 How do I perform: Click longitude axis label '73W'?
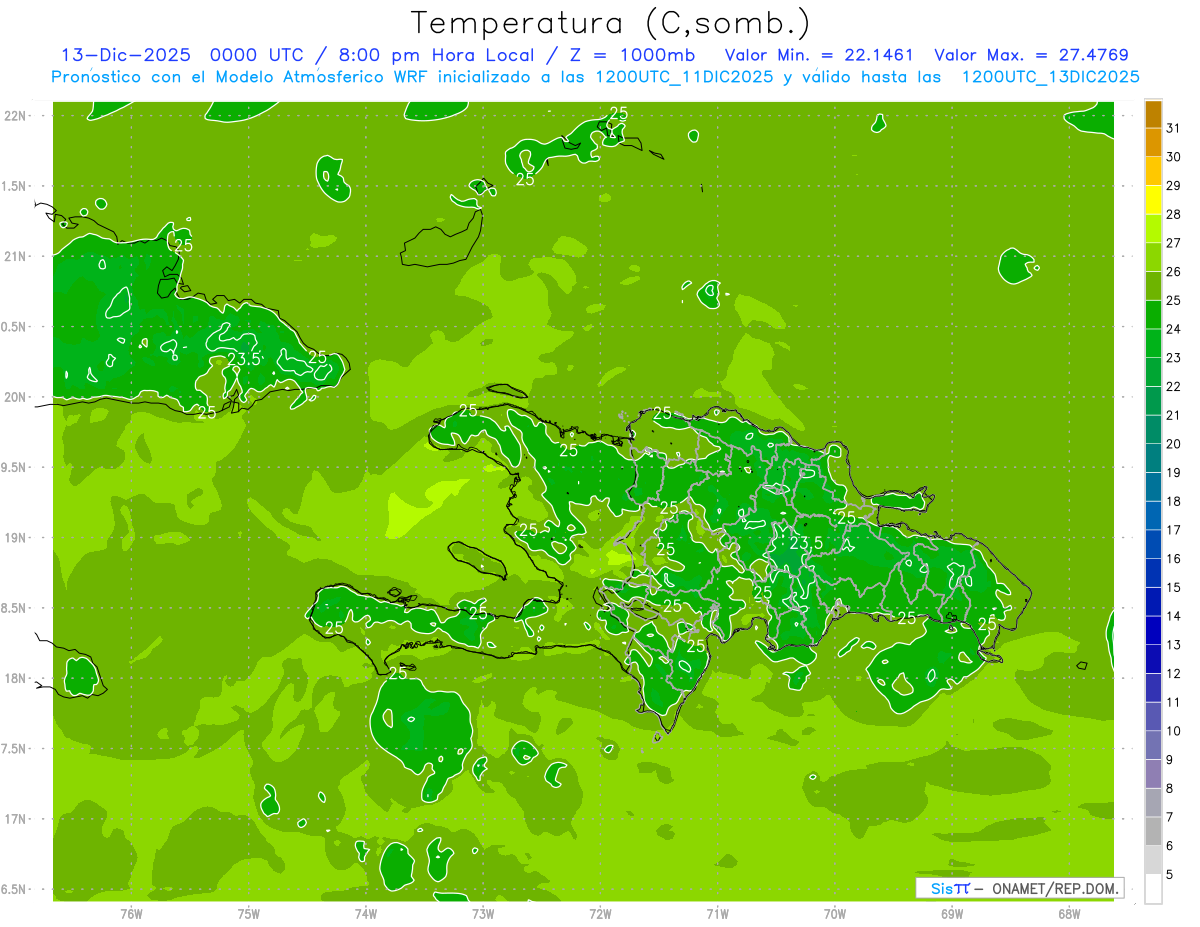(x=483, y=913)
